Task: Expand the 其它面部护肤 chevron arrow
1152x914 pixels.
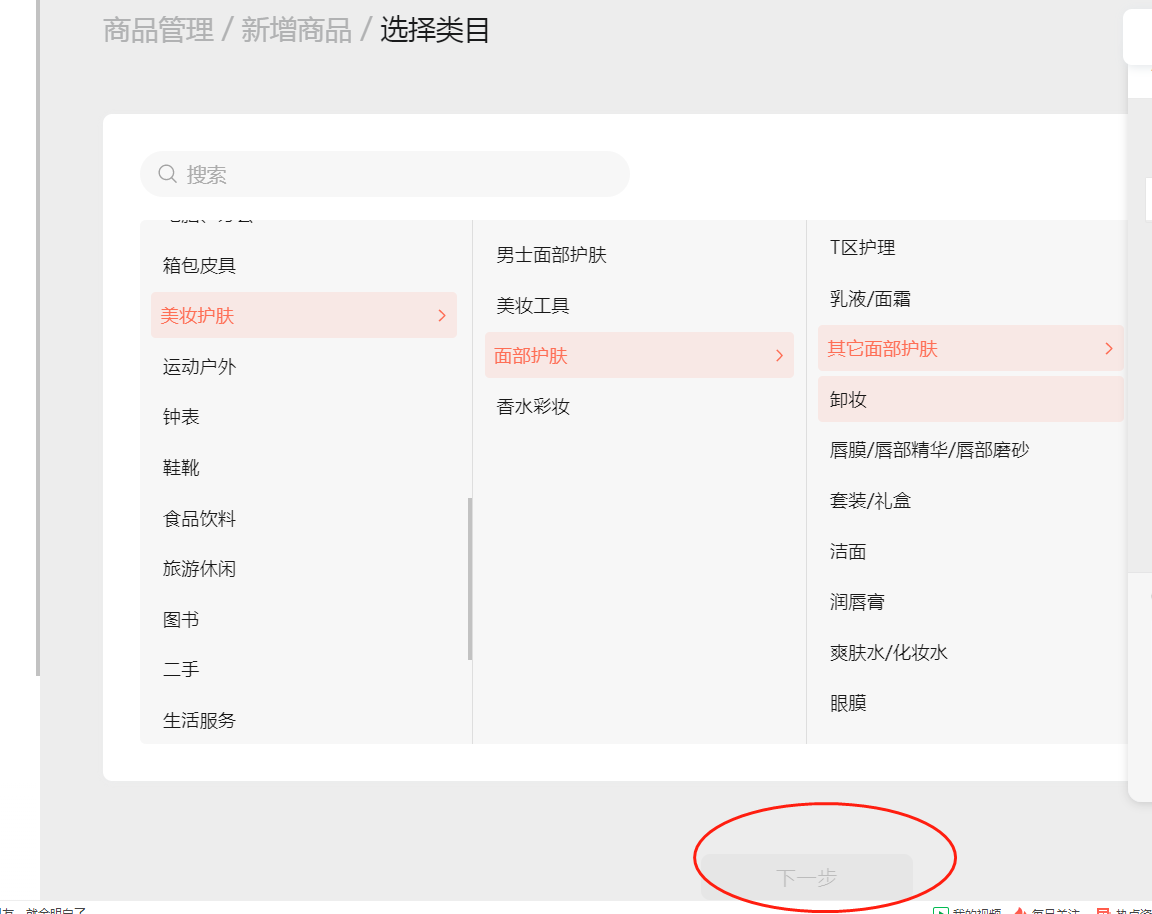Action: (x=1109, y=348)
